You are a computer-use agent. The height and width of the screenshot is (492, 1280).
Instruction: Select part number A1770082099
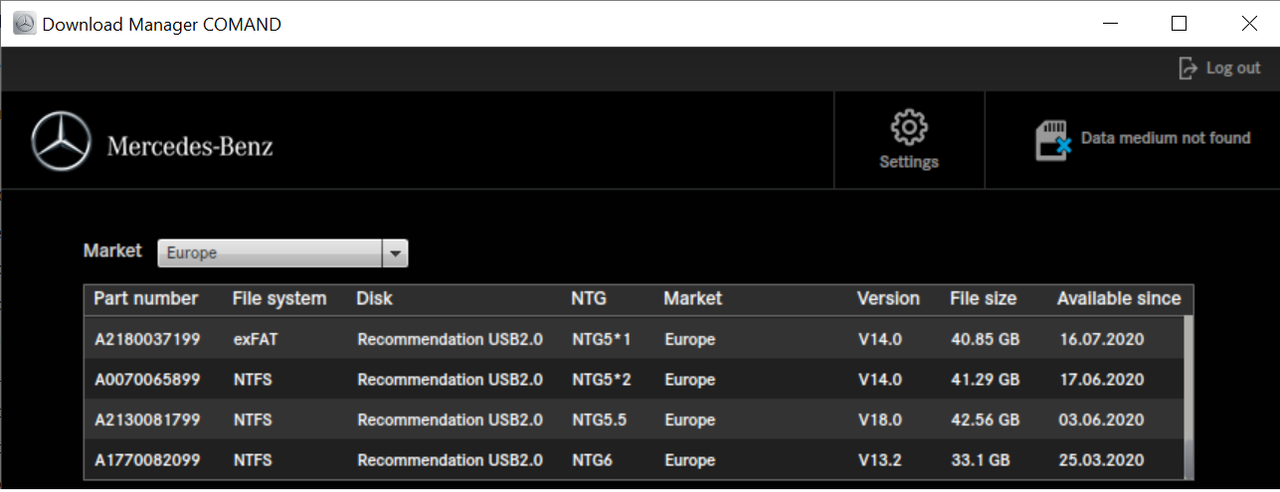147,460
